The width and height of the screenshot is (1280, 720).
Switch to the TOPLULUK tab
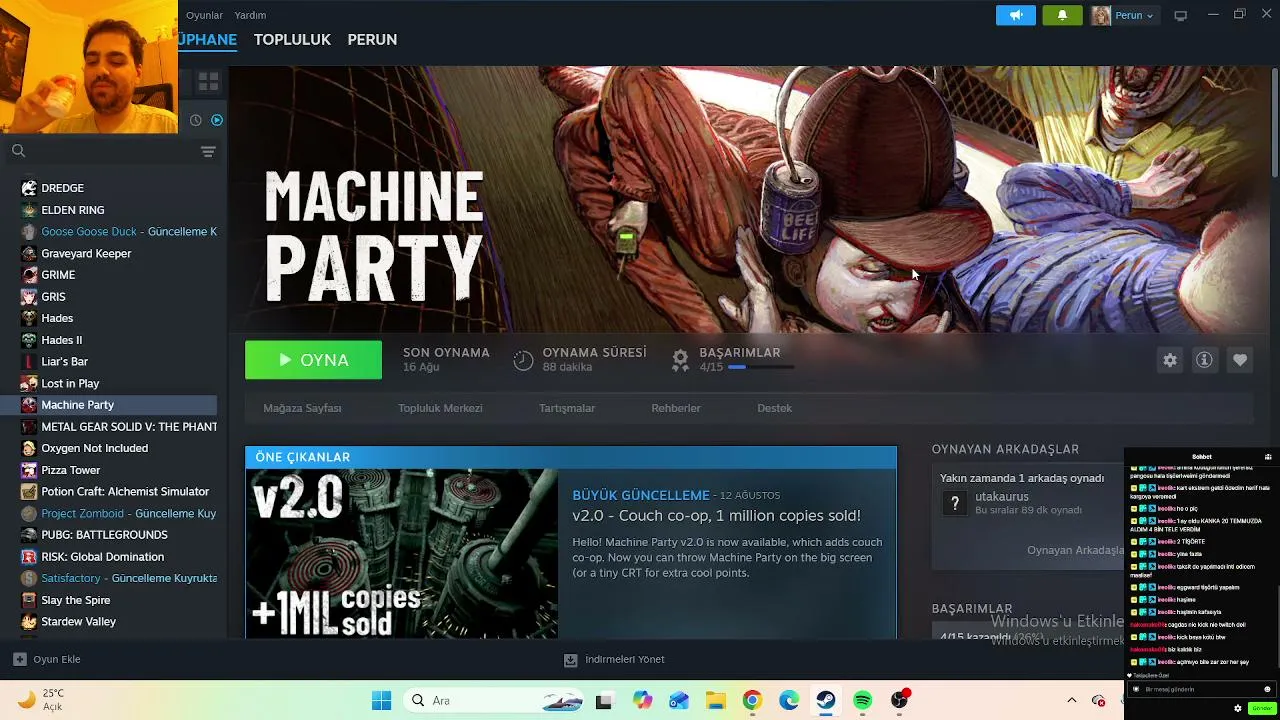click(x=292, y=40)
